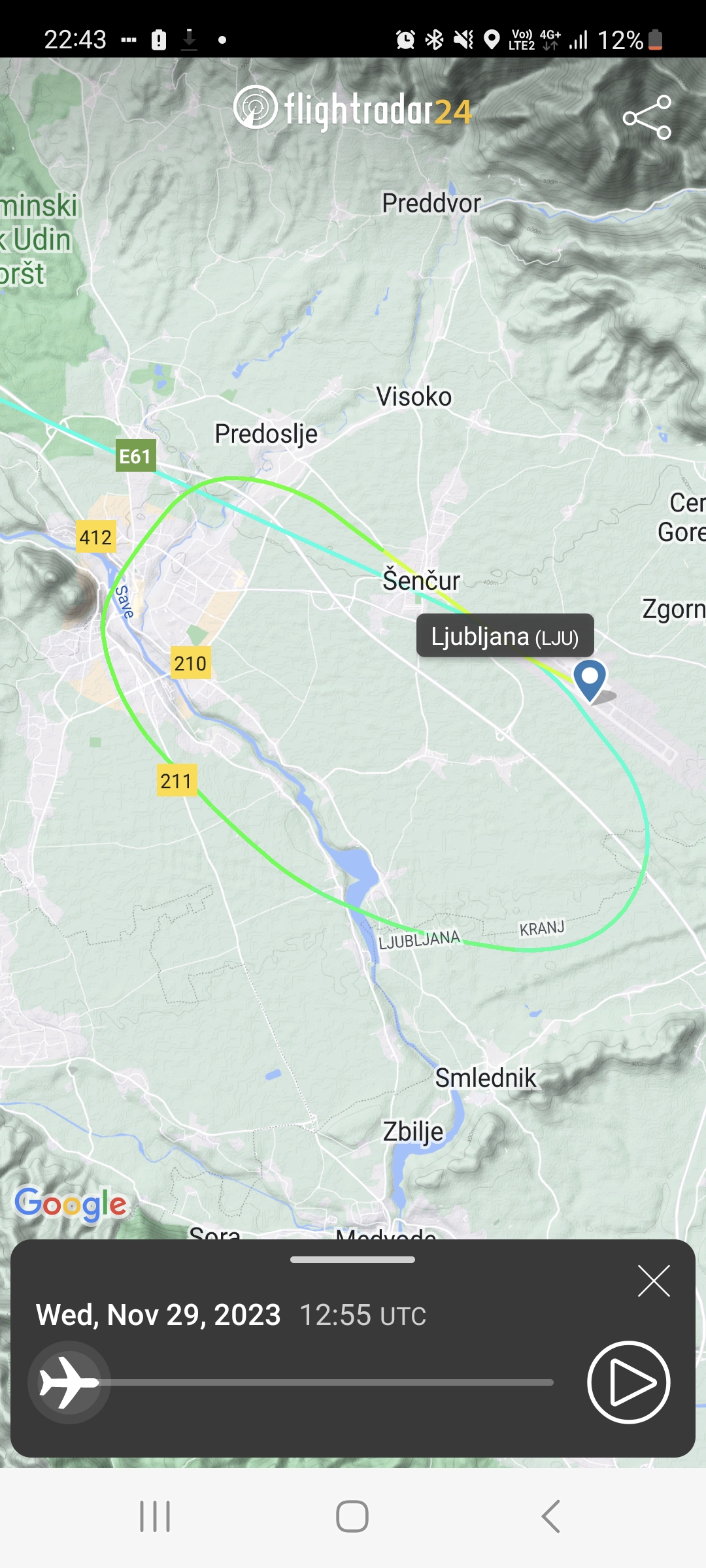Tap the Flightradar24 logo
This screenshot has height=1568, width=706.
pyautogui.click(x=352, y=109)
